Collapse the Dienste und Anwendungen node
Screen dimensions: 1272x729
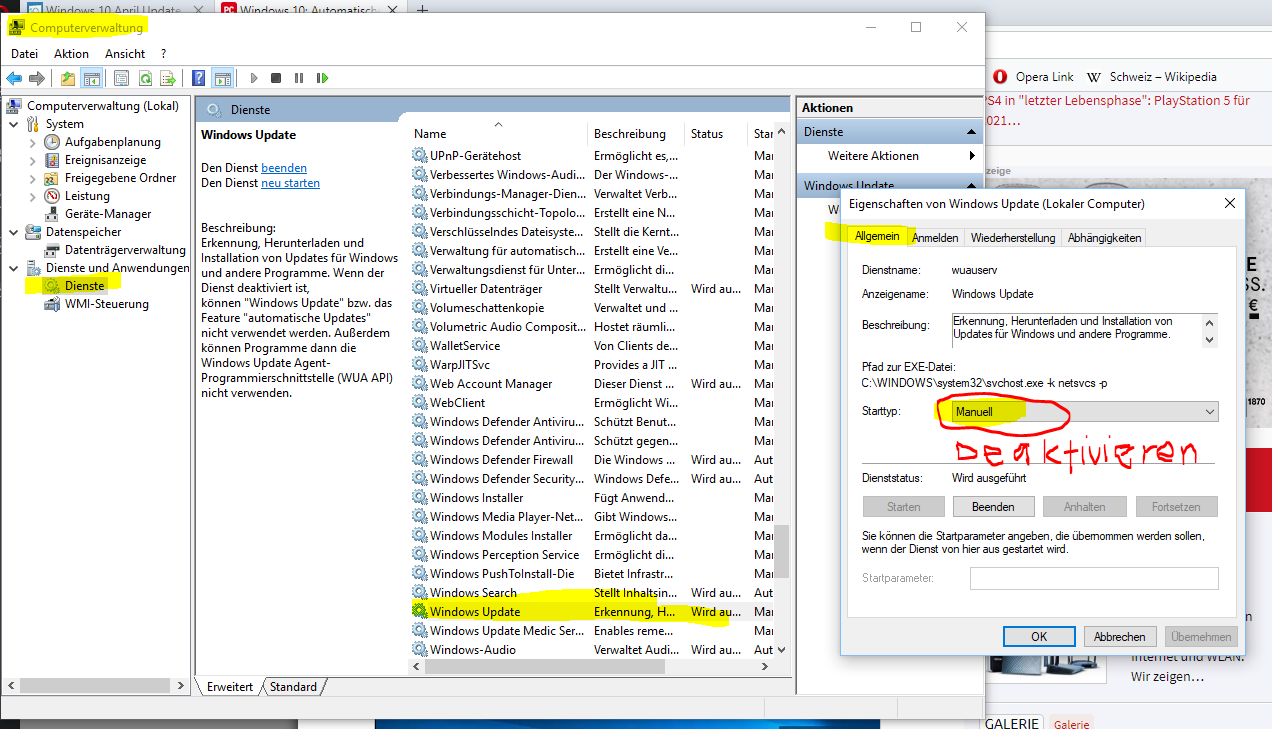13,268
